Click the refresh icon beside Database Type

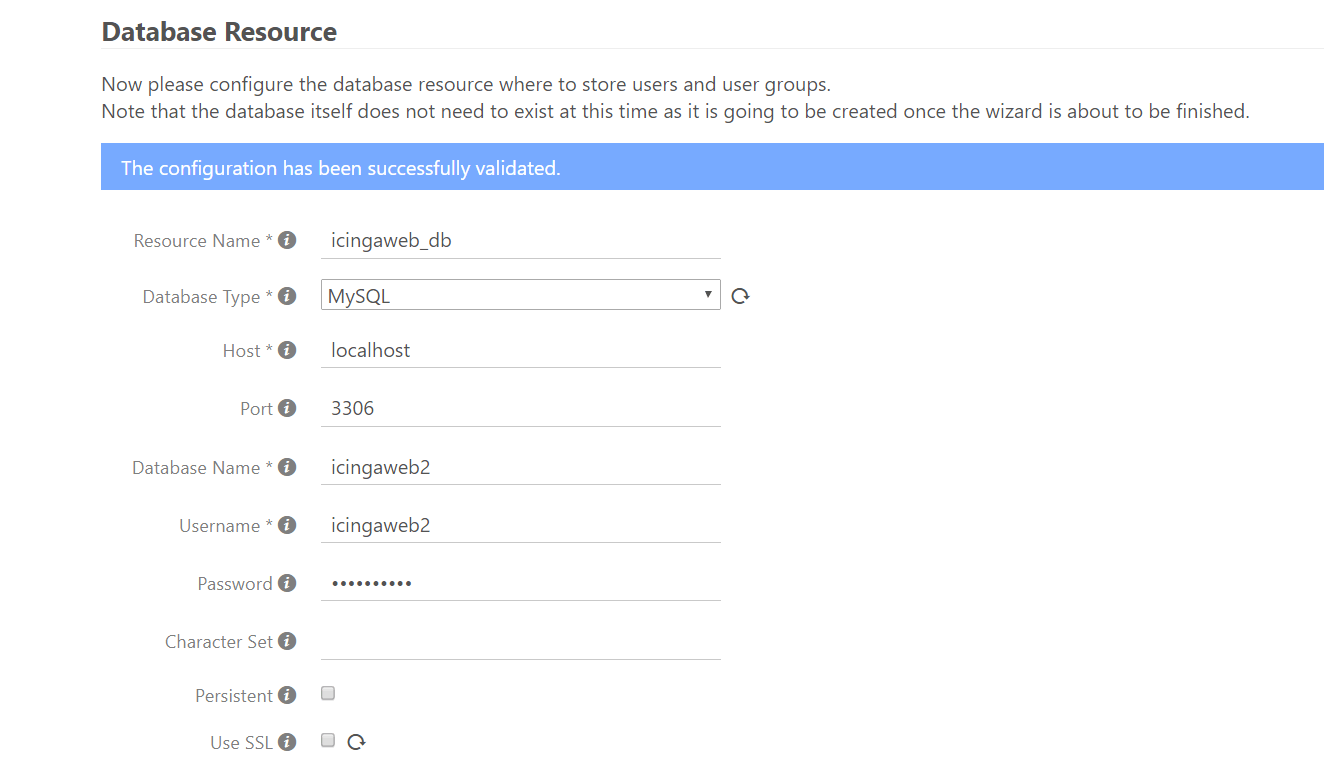(x=740, y=294)
